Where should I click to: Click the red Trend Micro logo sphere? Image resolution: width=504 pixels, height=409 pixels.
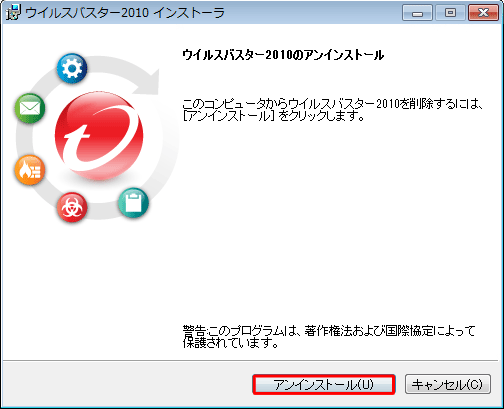(99, 135)
